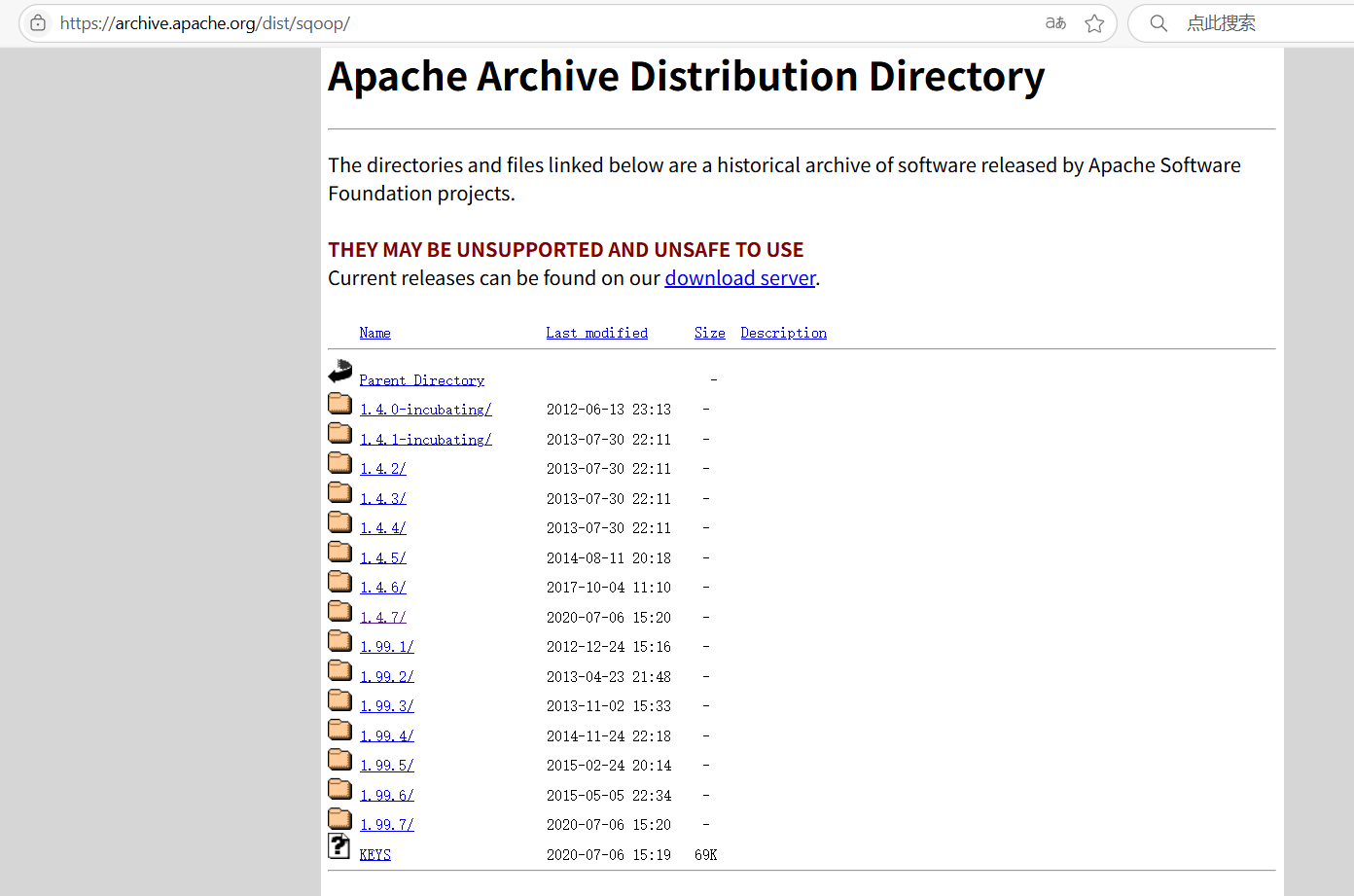This screenshot has width=1354, height=896.
Task: Click folder icon beside 1.99.7/
Action: tap(339, 818)
